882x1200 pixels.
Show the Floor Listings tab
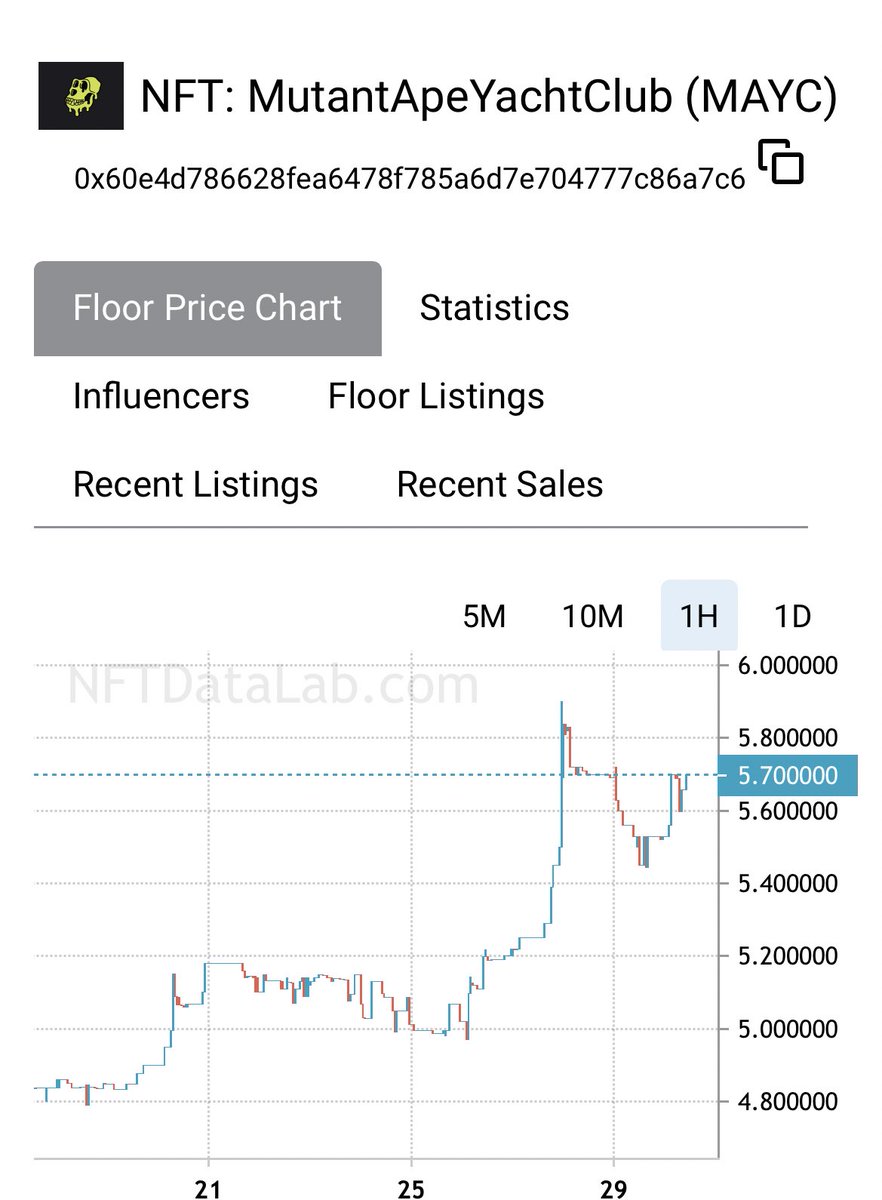(436, 396)
